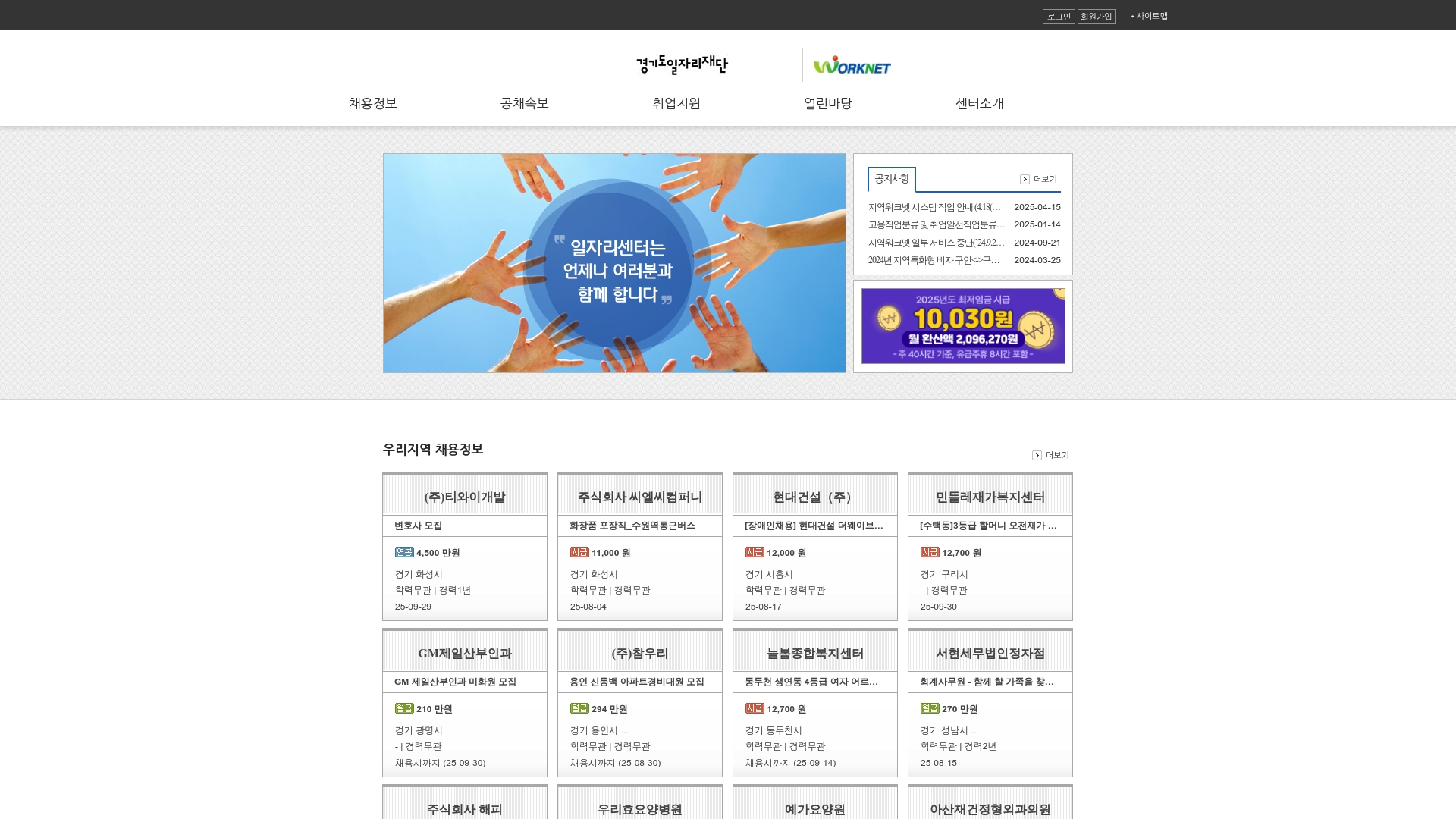Open the 변호사 모집 job posting
The height and width of the screenshot is (819, 1456).
tap(419, 526)
